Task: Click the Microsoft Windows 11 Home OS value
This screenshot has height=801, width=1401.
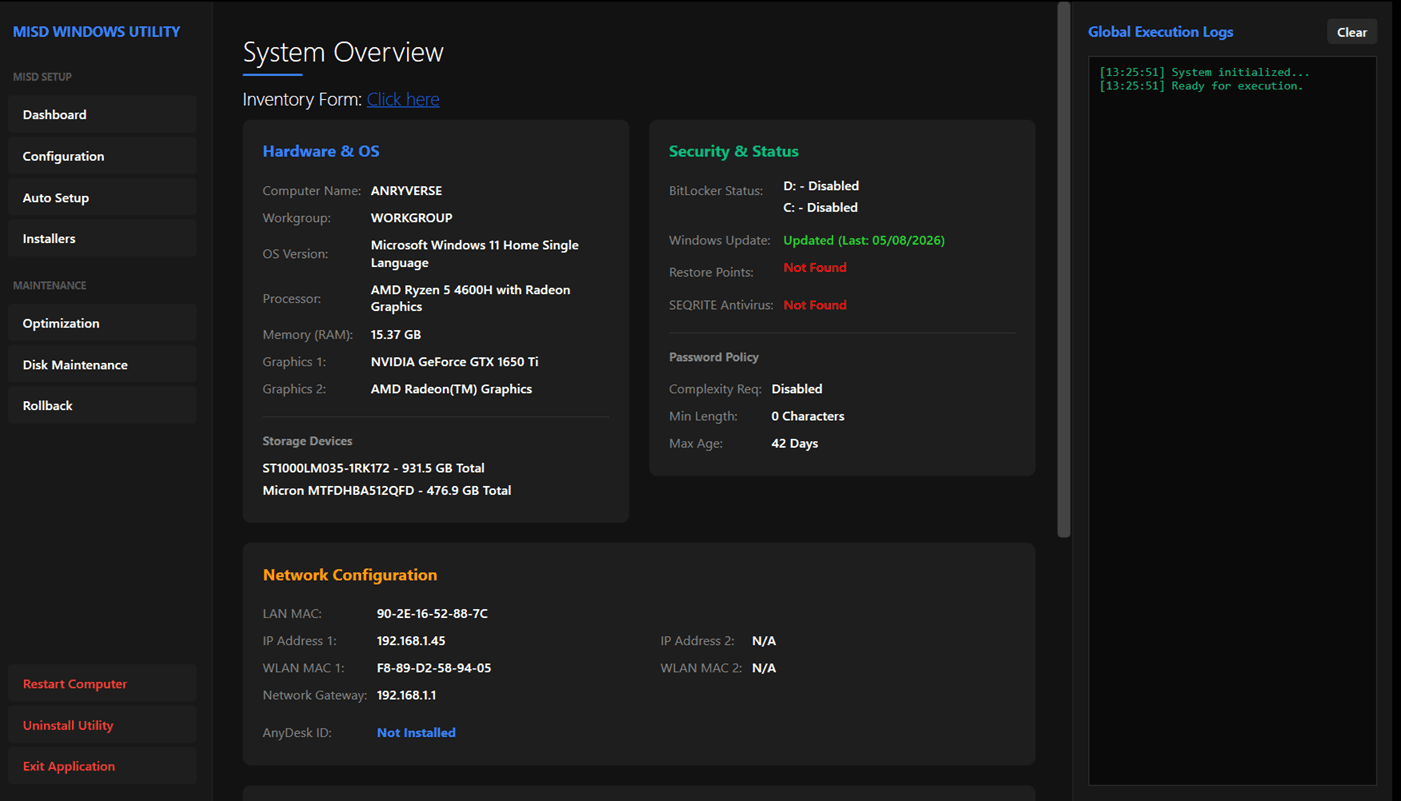Action: (x=475, y=254)
